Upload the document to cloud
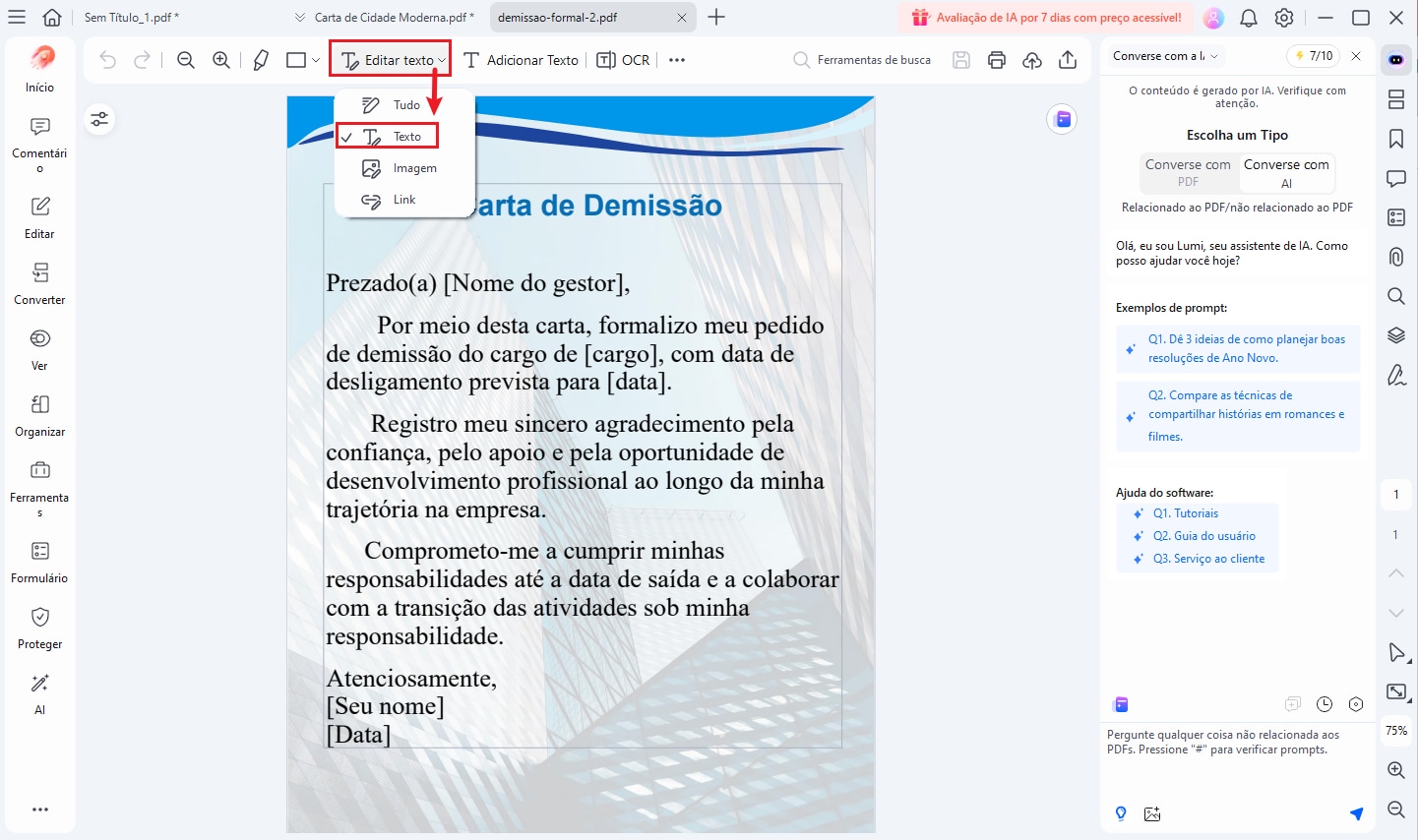Viewport: 1418px width, 840px height. click(1032, 59)
